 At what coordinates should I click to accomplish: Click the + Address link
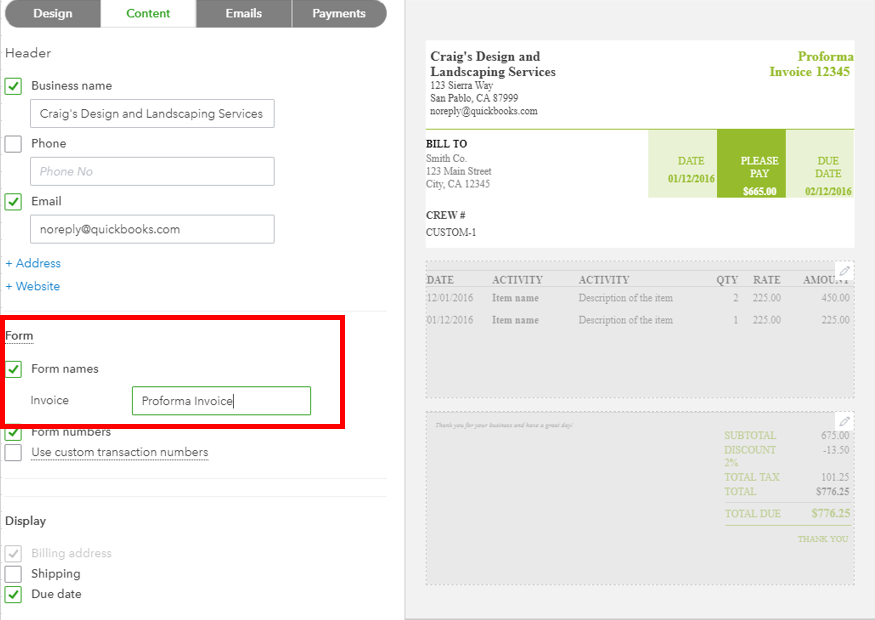33,264
